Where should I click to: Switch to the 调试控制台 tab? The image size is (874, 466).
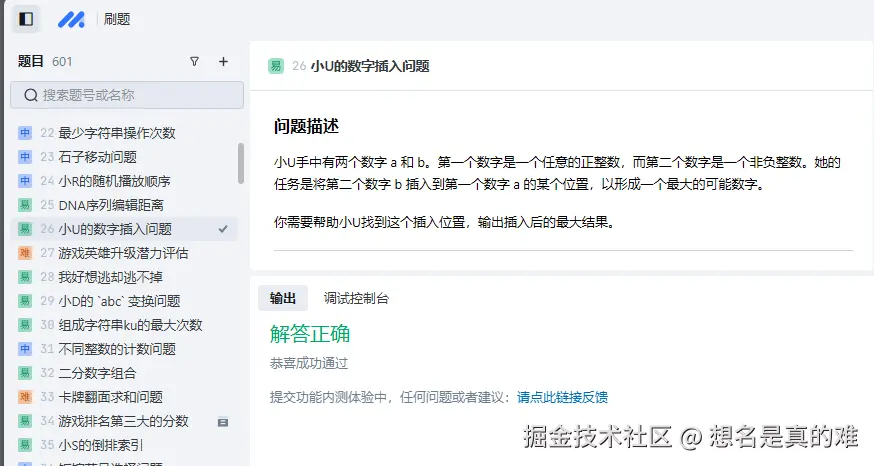[x=356, y=298]
